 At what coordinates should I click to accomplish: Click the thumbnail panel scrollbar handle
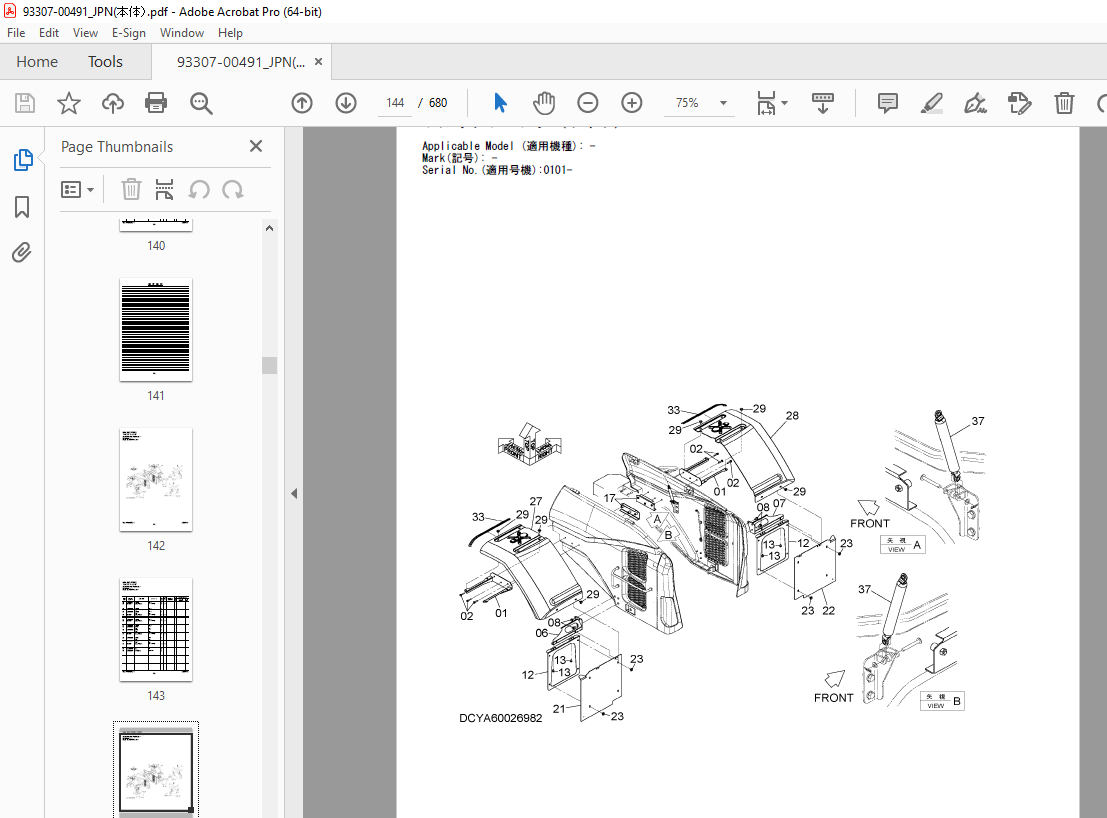269,365
